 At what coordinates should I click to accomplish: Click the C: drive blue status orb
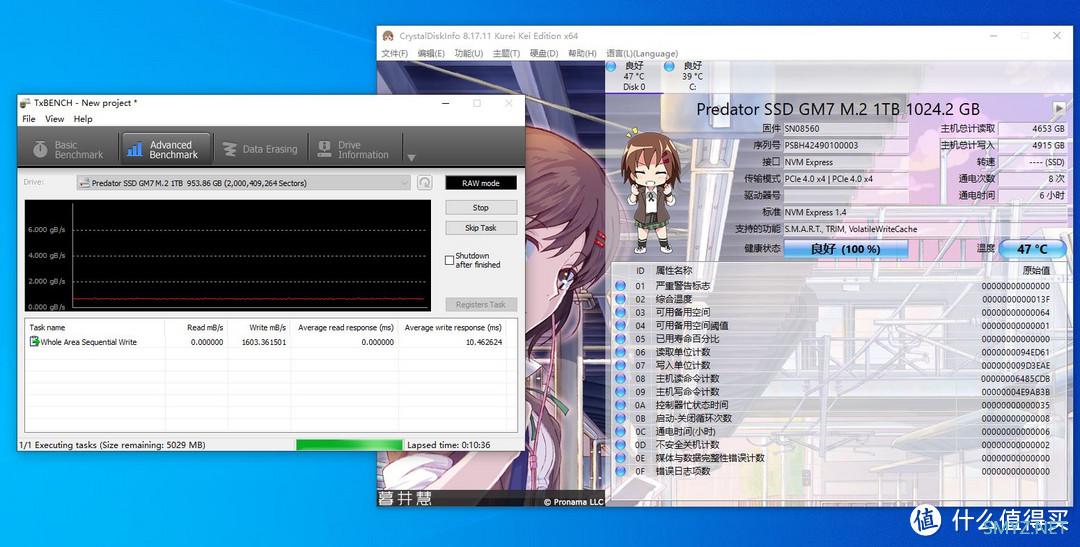pyautogui.click(x=669, y=67)
